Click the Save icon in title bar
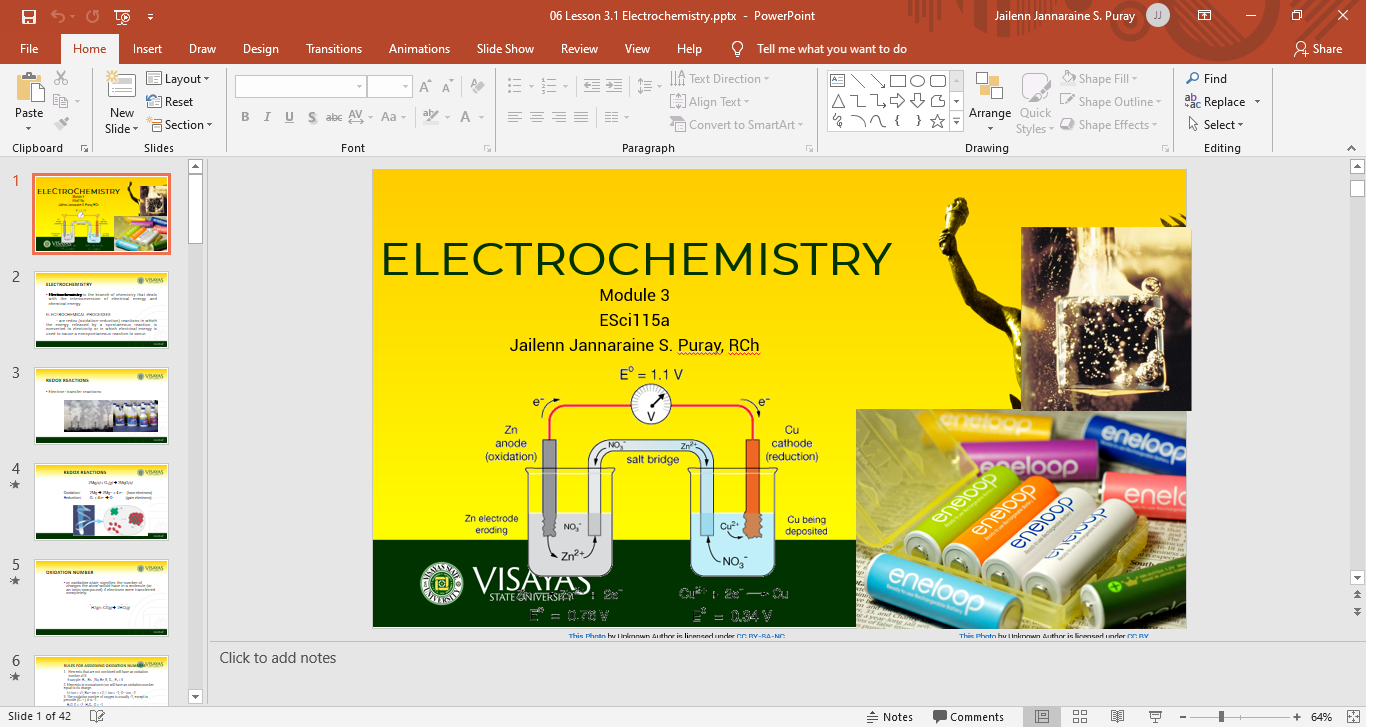This screenshot has height=727, width=1379. pyautogui.click(x=28, y=16)
